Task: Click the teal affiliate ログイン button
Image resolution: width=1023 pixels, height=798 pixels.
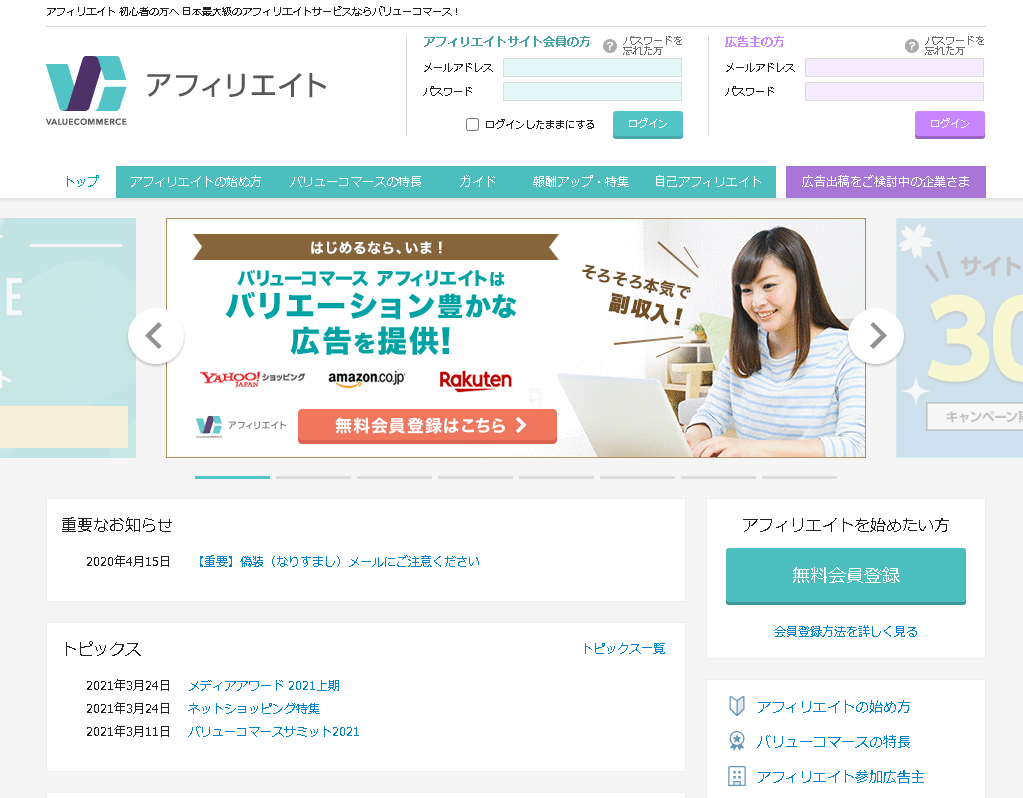Action: click(x=648, y=124)
